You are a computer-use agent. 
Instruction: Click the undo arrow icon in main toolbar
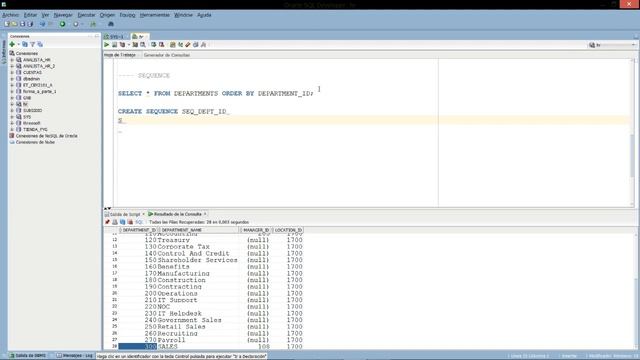click(x=42, y=24)
